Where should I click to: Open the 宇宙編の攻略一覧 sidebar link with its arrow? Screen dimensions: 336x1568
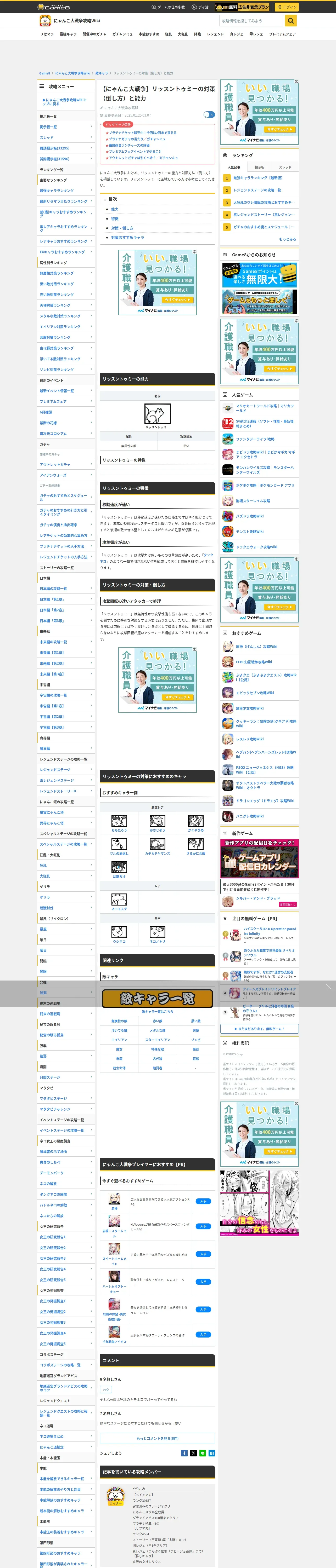pos(66,695)
